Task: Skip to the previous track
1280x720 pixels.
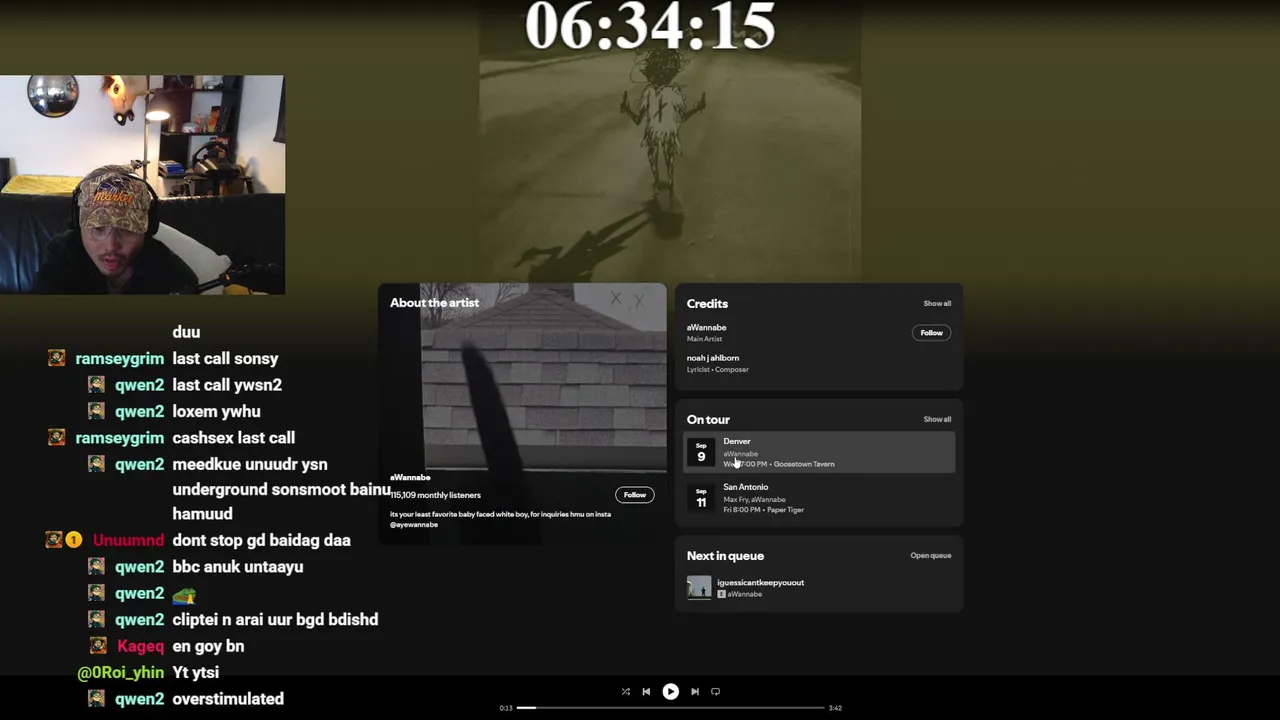Action: [x=646, y=691]
